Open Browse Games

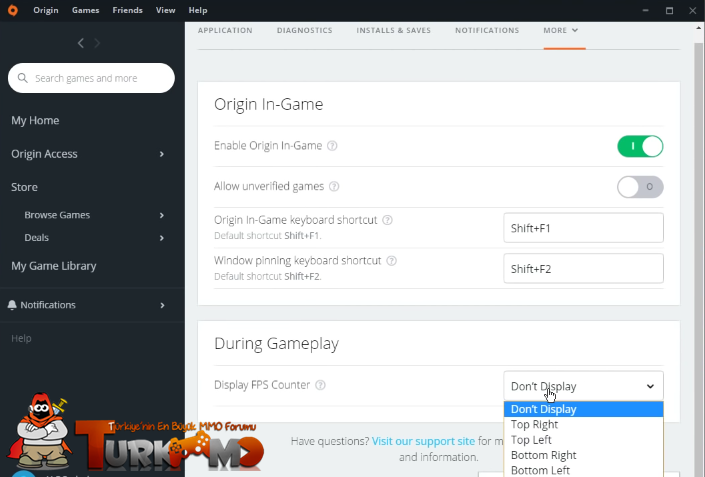[x=57, y=215]
